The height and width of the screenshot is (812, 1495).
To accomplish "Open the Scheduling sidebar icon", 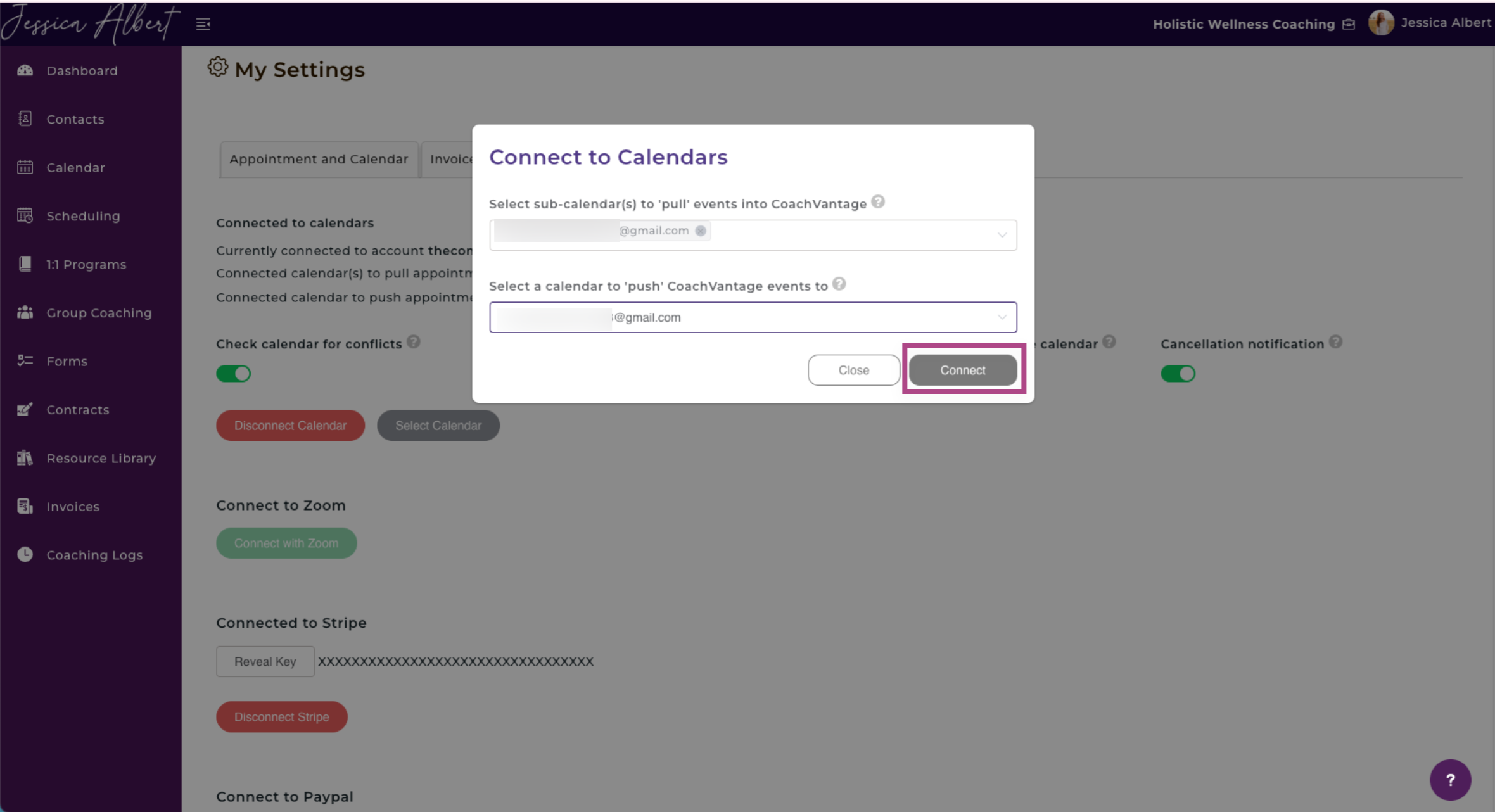I will (x=25, y=215).
